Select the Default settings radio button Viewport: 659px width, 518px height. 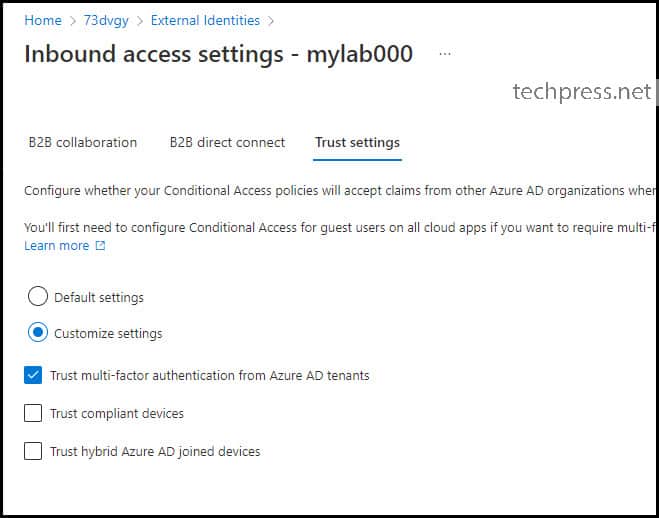click(x=38, y=296)
